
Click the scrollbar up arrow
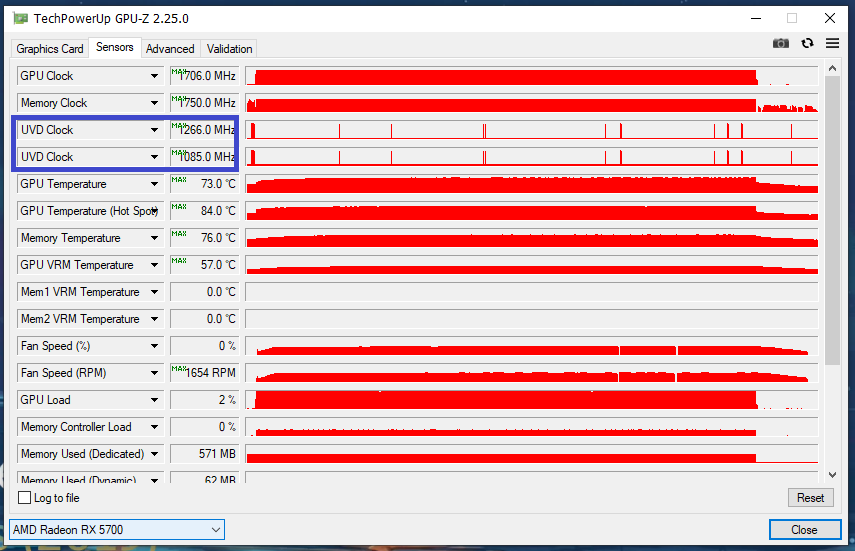coord(832,69)
